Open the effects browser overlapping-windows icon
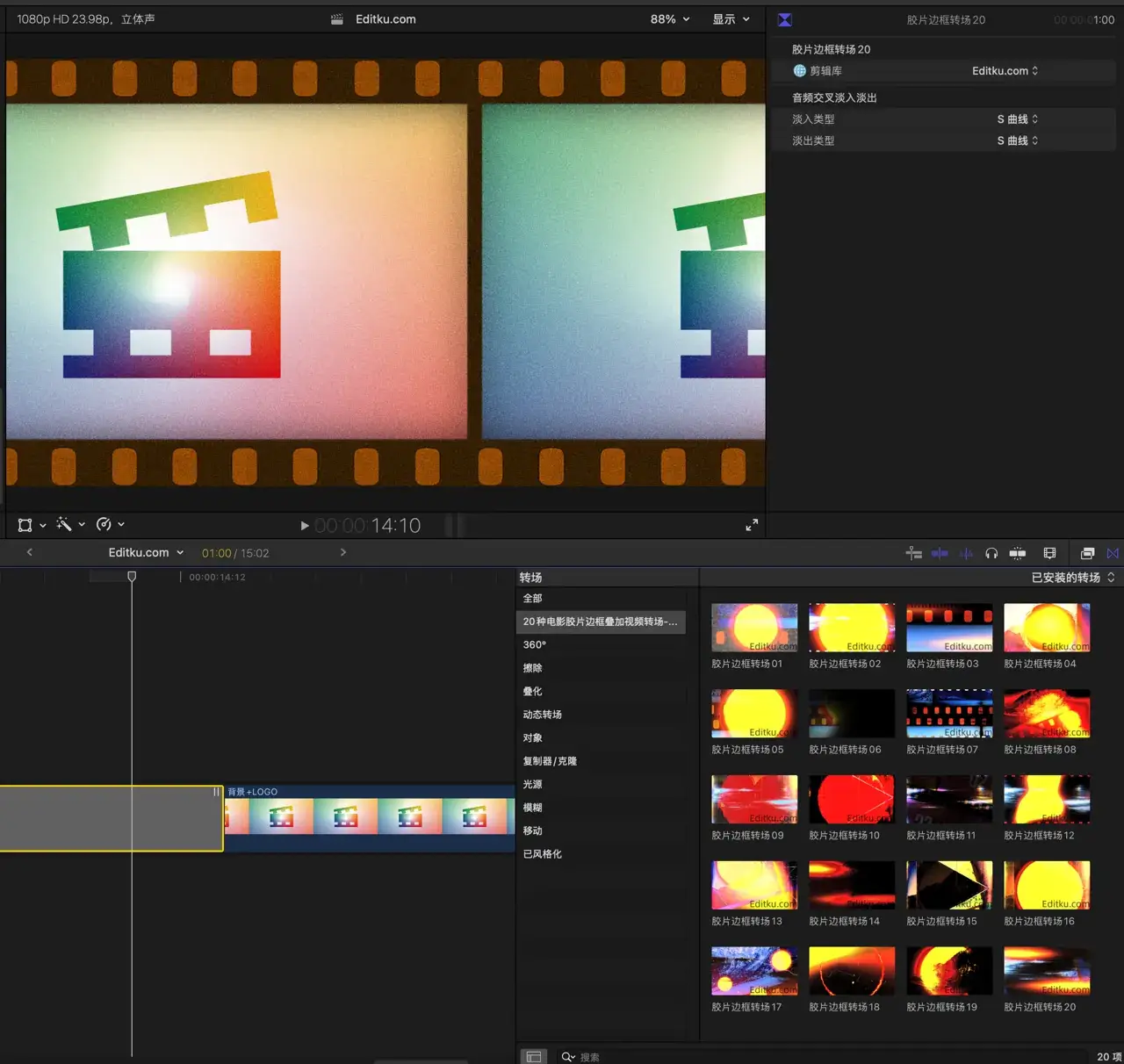Image resolution: width=1124 pixels, height=1064 pixels. coord(1087,553)
